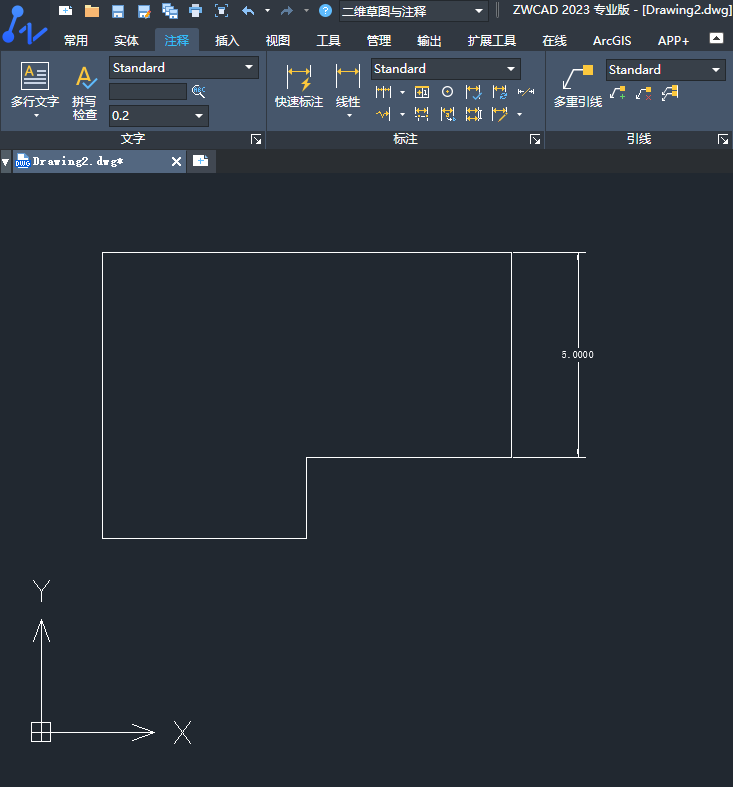The height and width of the screenshot is (787, 733).
Task: Click the redo arrow icon
Action: click(x=287, y=11)
